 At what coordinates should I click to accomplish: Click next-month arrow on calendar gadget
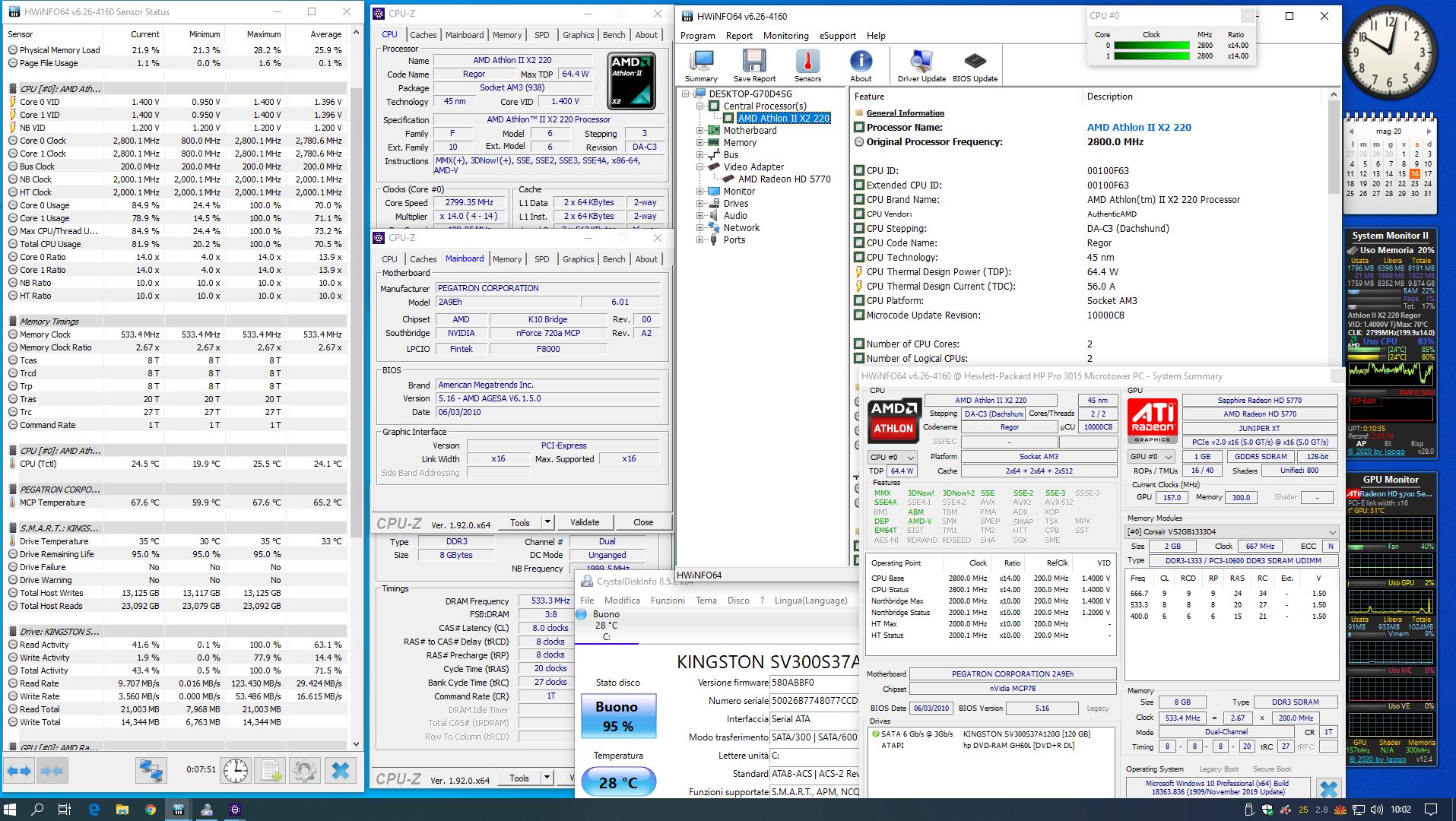[x=1430, y=131]
